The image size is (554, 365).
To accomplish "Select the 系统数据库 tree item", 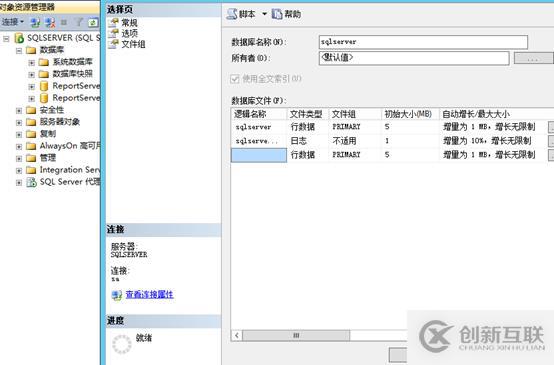I will click(x=72, y=62).
